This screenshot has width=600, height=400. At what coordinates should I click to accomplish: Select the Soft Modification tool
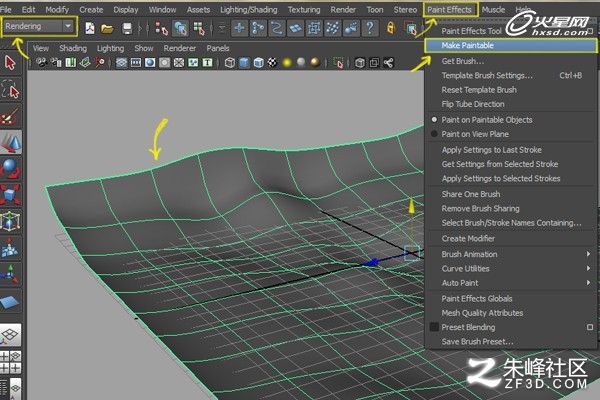click(x=10, y=248)
